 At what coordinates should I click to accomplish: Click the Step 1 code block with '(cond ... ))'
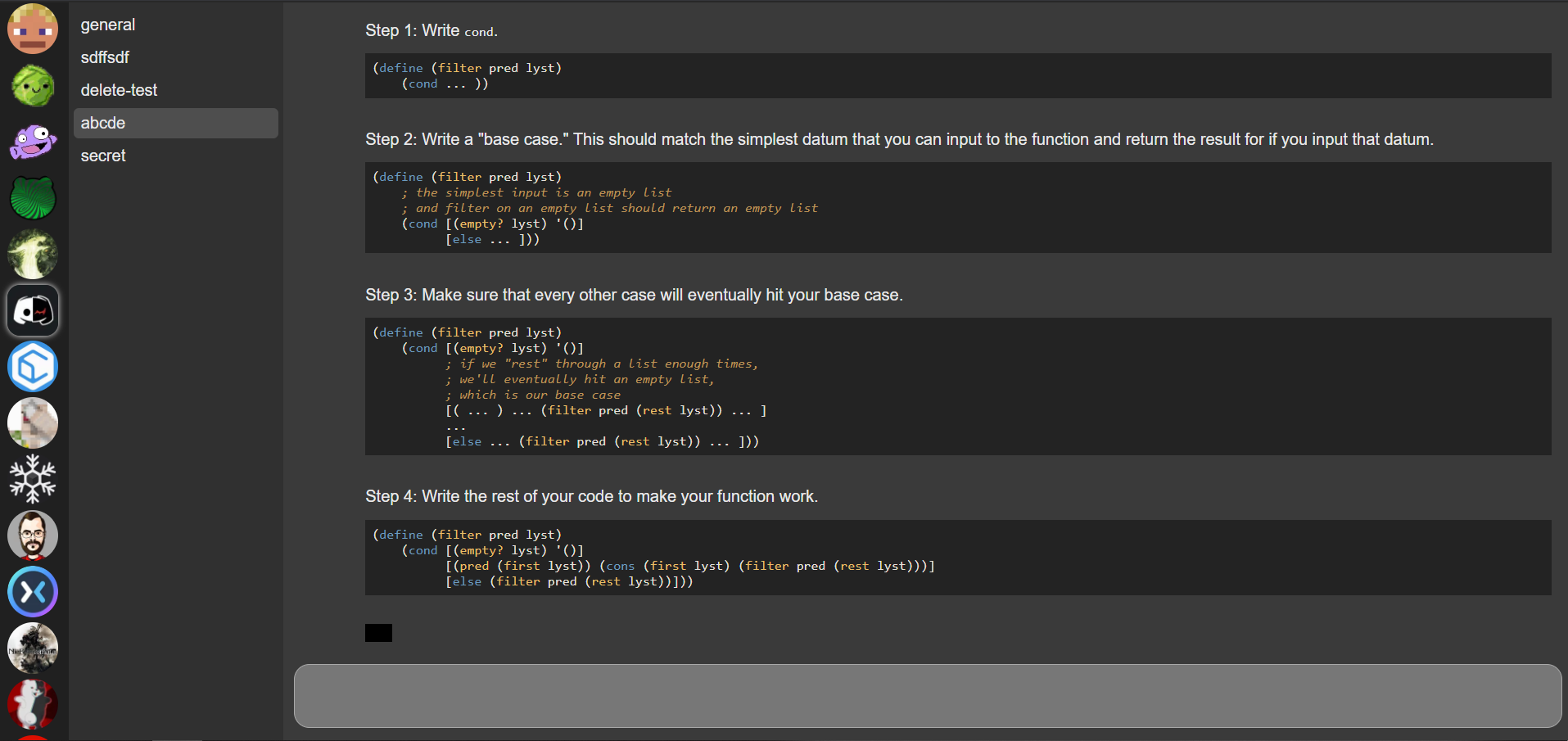click(x=958, y=76)
